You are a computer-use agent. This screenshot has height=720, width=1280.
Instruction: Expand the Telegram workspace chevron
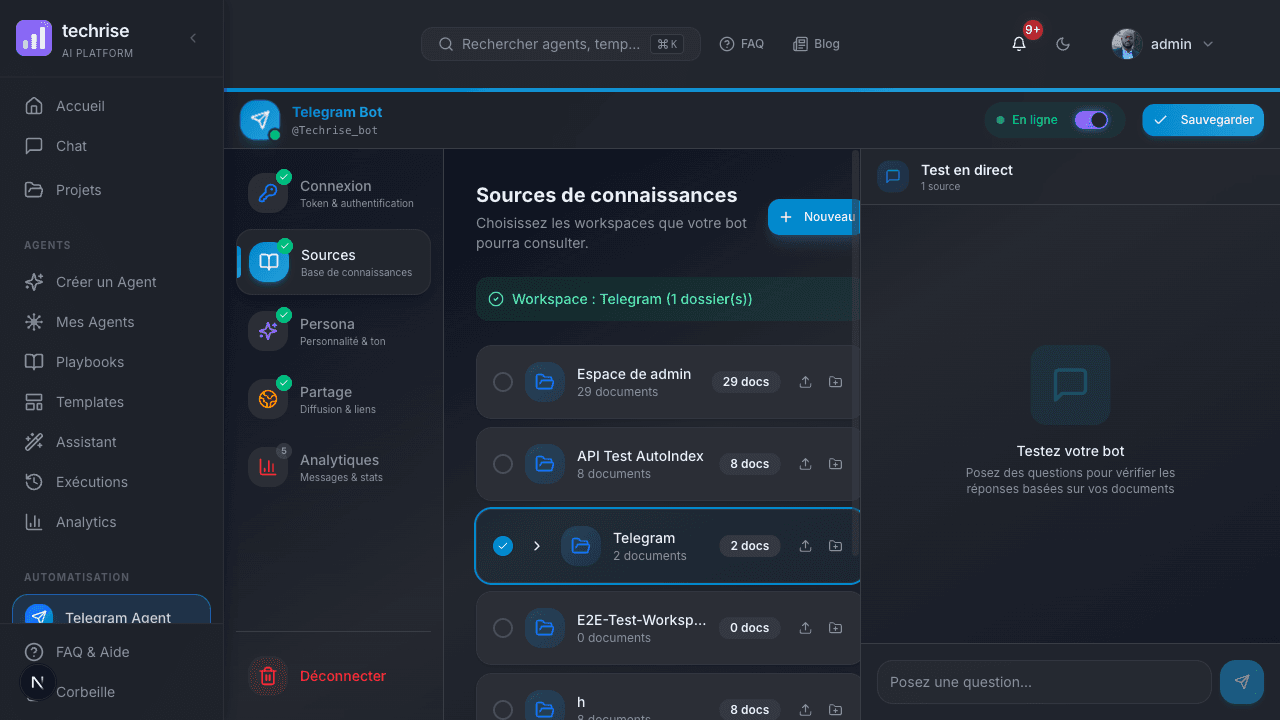pos(537,546)
